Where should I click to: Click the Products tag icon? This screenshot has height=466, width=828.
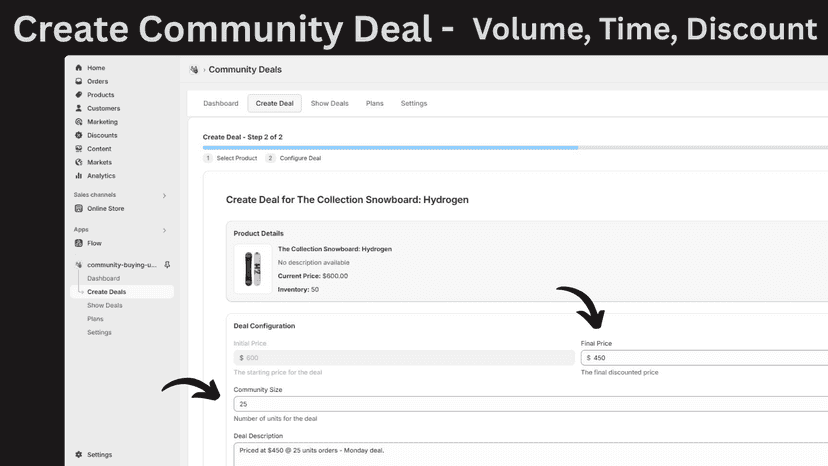coord(79,95)
